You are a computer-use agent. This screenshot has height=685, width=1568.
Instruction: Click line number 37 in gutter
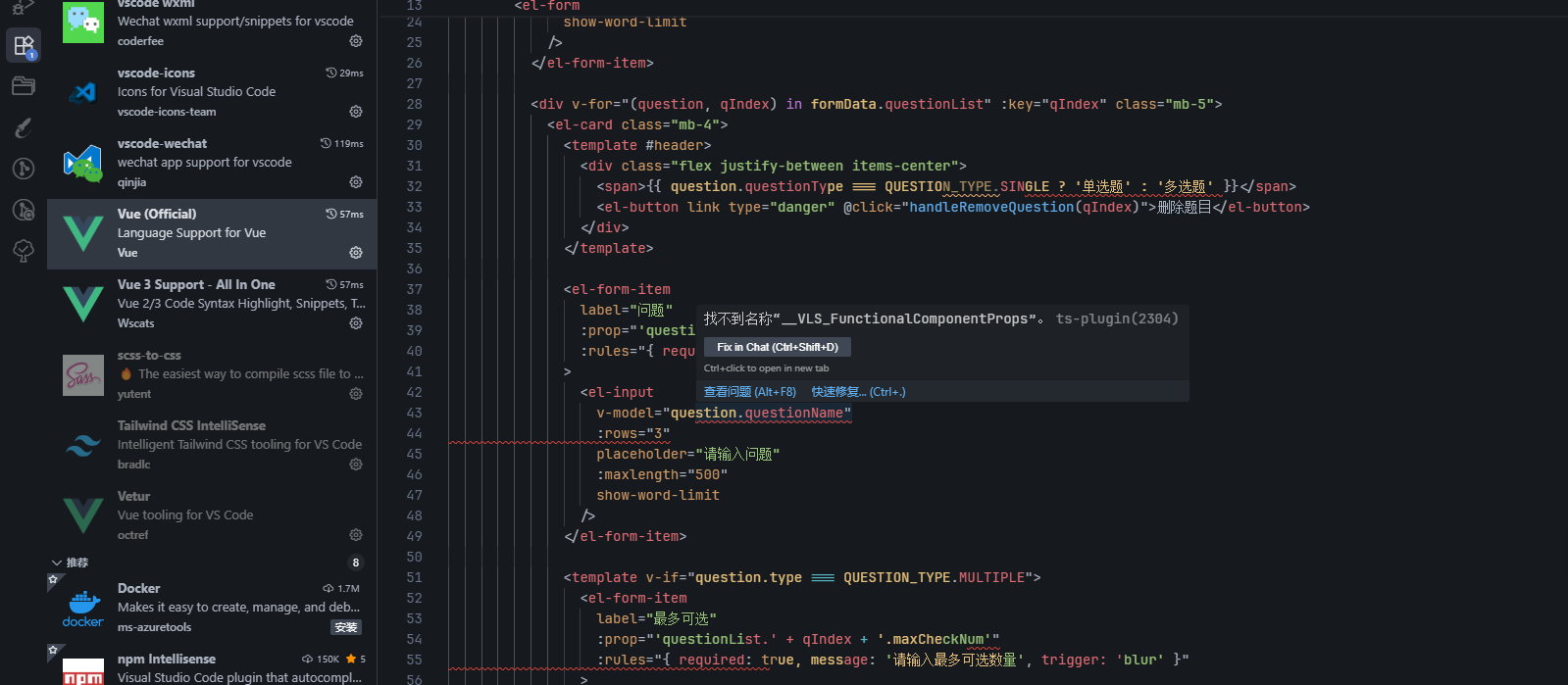point(415,289)
